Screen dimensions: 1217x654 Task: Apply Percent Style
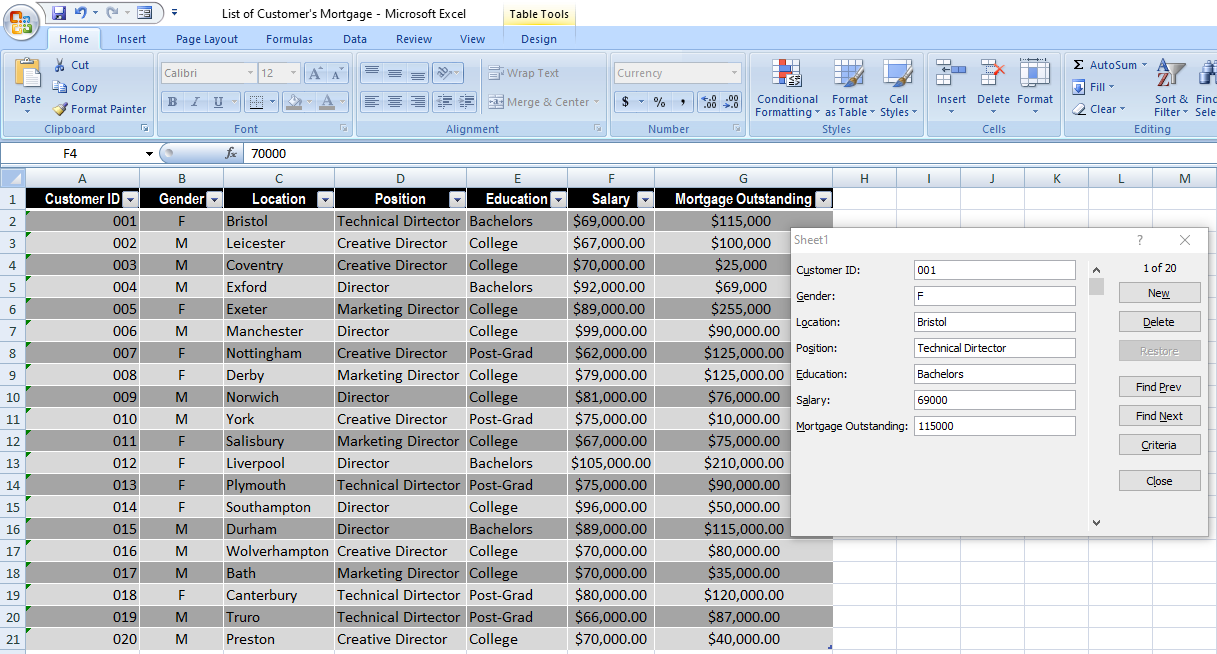[659, 102]
